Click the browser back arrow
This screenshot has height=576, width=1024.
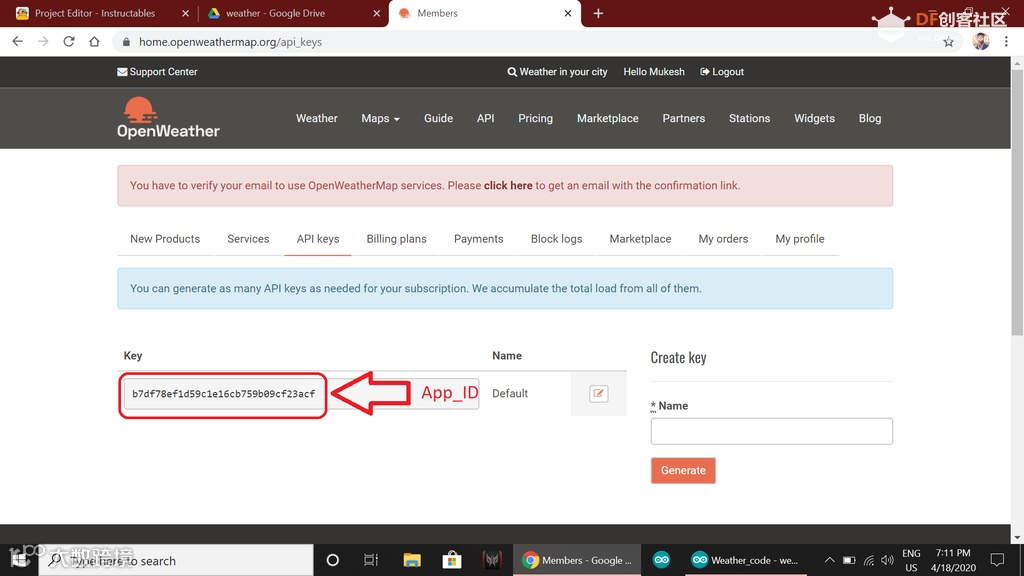[18, 42]
